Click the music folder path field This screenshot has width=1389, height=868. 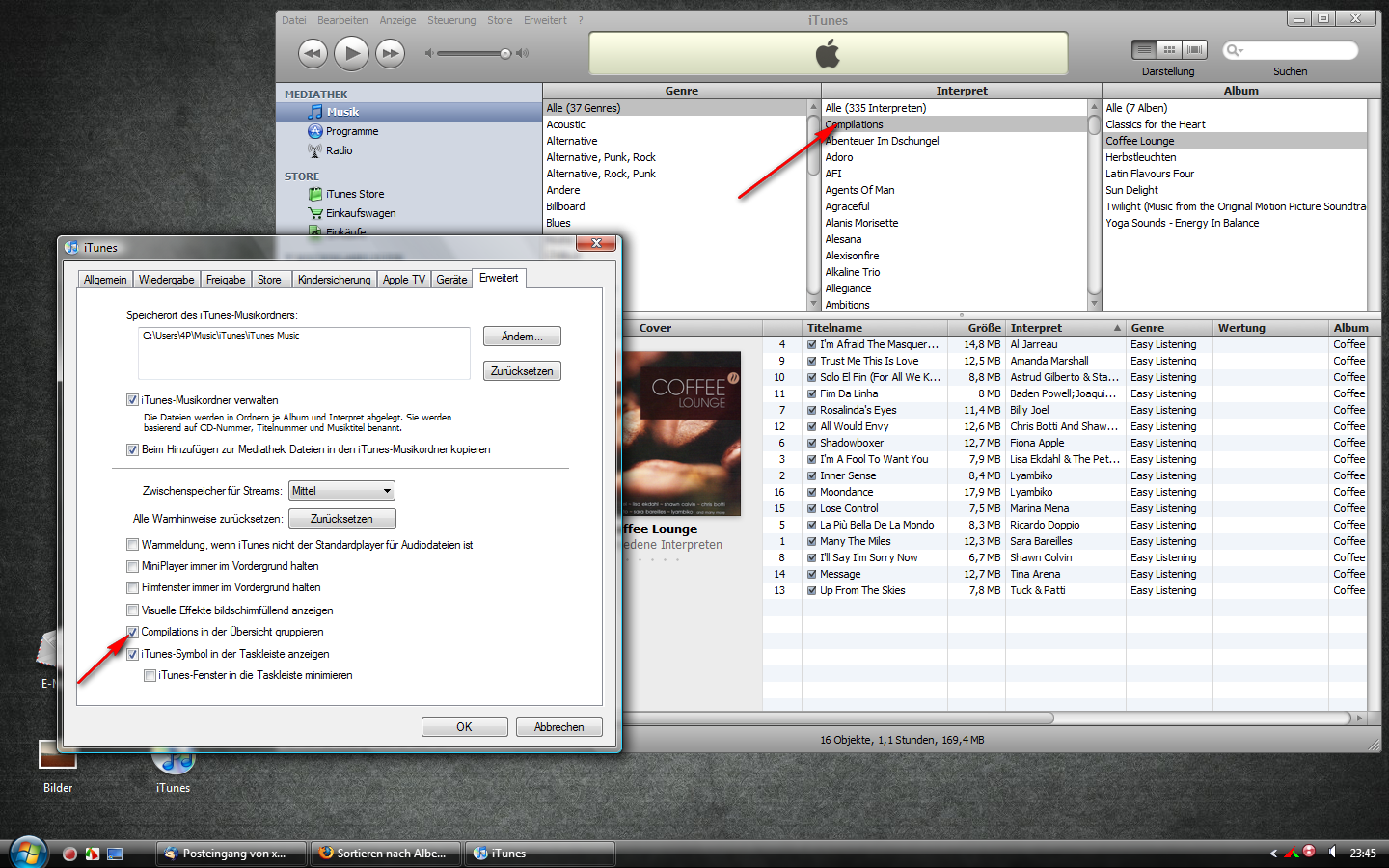point(304,353)
